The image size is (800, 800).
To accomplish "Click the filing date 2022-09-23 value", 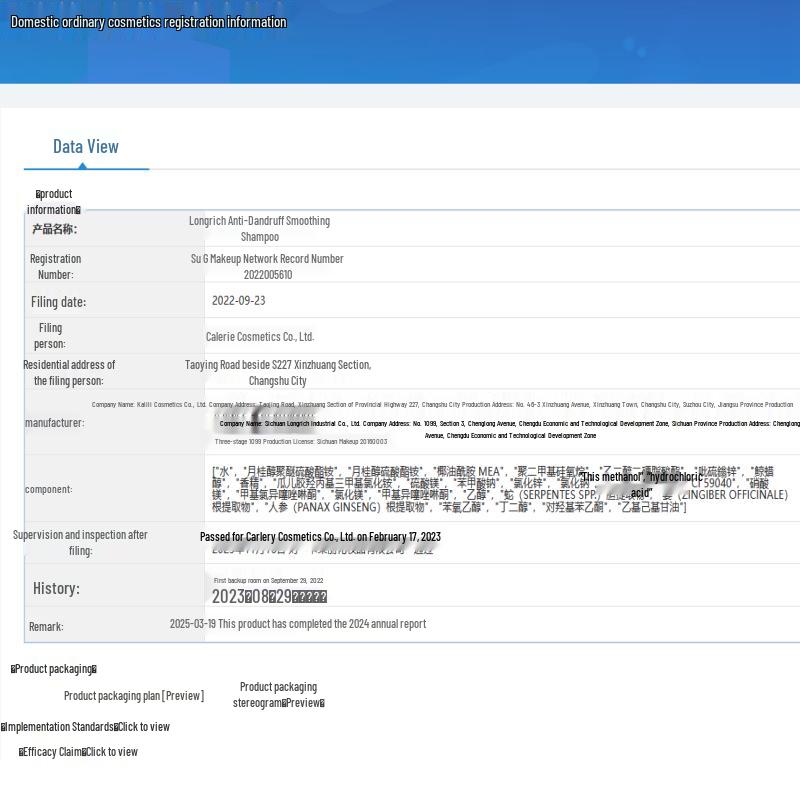I will tap(238, 301).
